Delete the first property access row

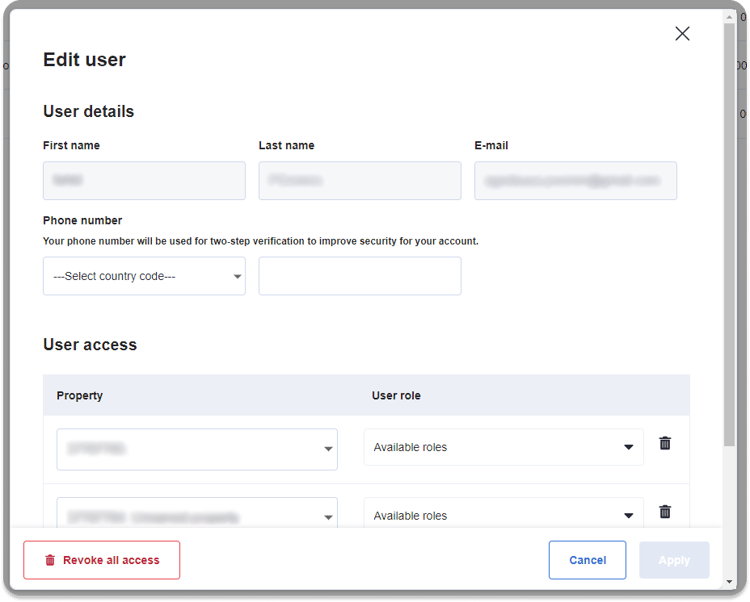tap(665, 443)
